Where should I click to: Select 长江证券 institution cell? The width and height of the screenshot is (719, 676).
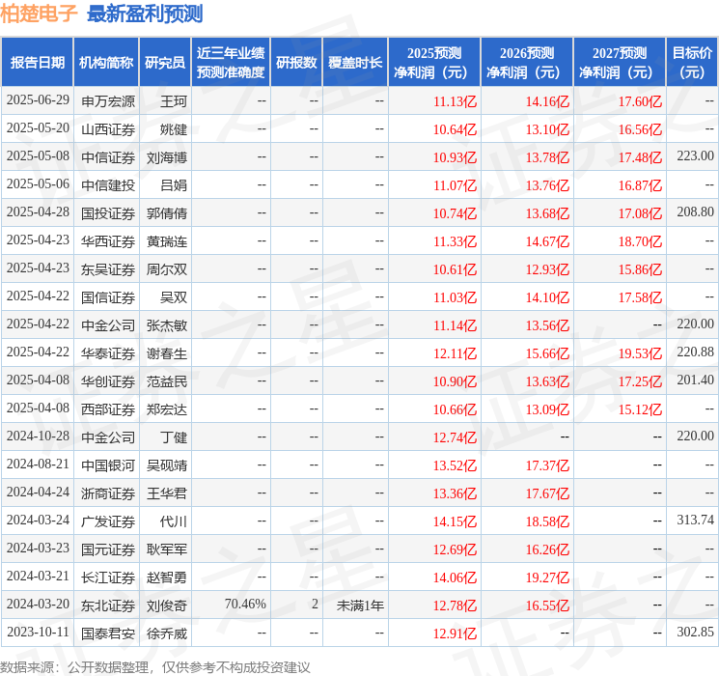coord(108,577)
